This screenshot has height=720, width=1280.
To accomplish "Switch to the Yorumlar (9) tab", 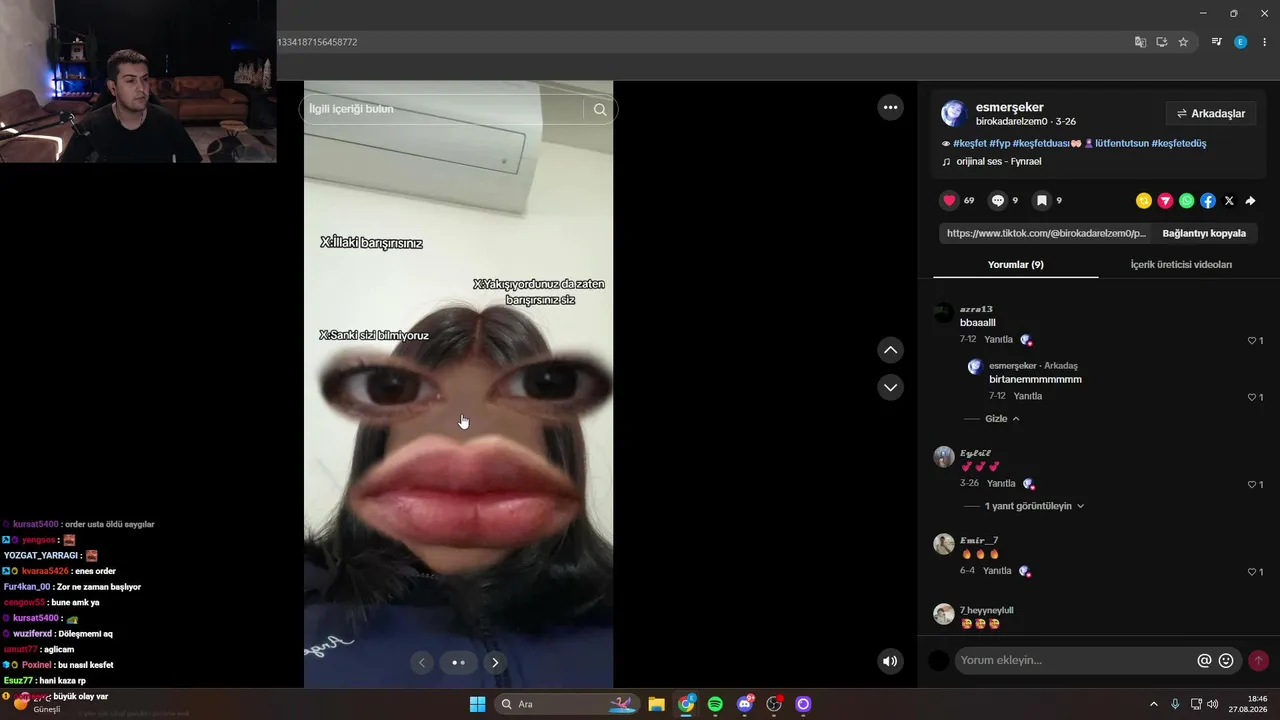I will 1015,264.
